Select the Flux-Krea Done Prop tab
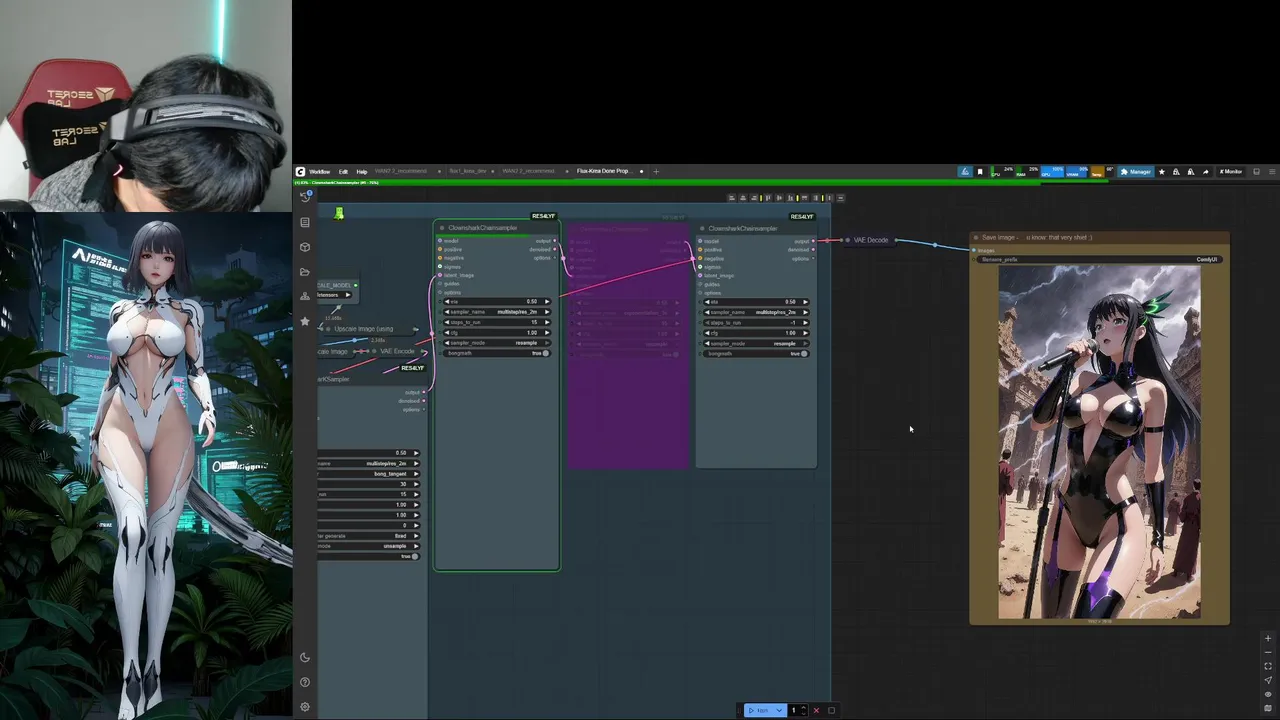The width and height of the screenshot is (1280, 720). tap(603, 171)
